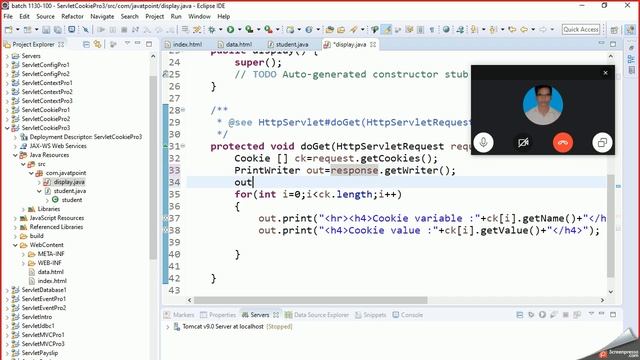Viewport: 640px width, 360px height.
Task: Minimize the bottom Servers panel
Action: coord(602,314)
